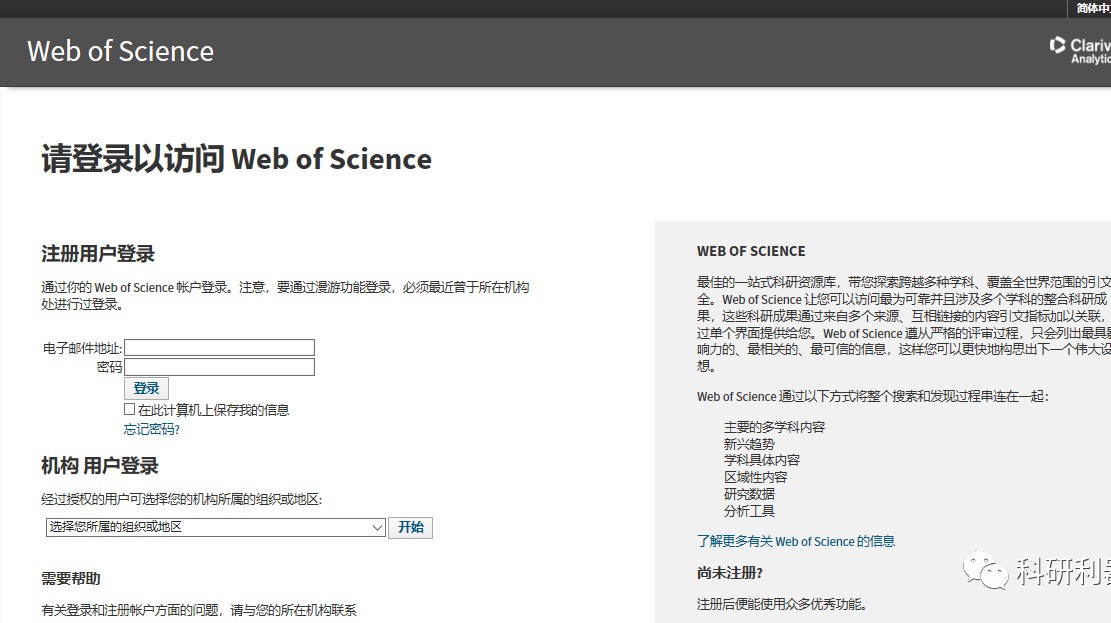Click the 分析工具 list item
The height and width of the screenshot is (623, 1111).
(x=749, y=511)
